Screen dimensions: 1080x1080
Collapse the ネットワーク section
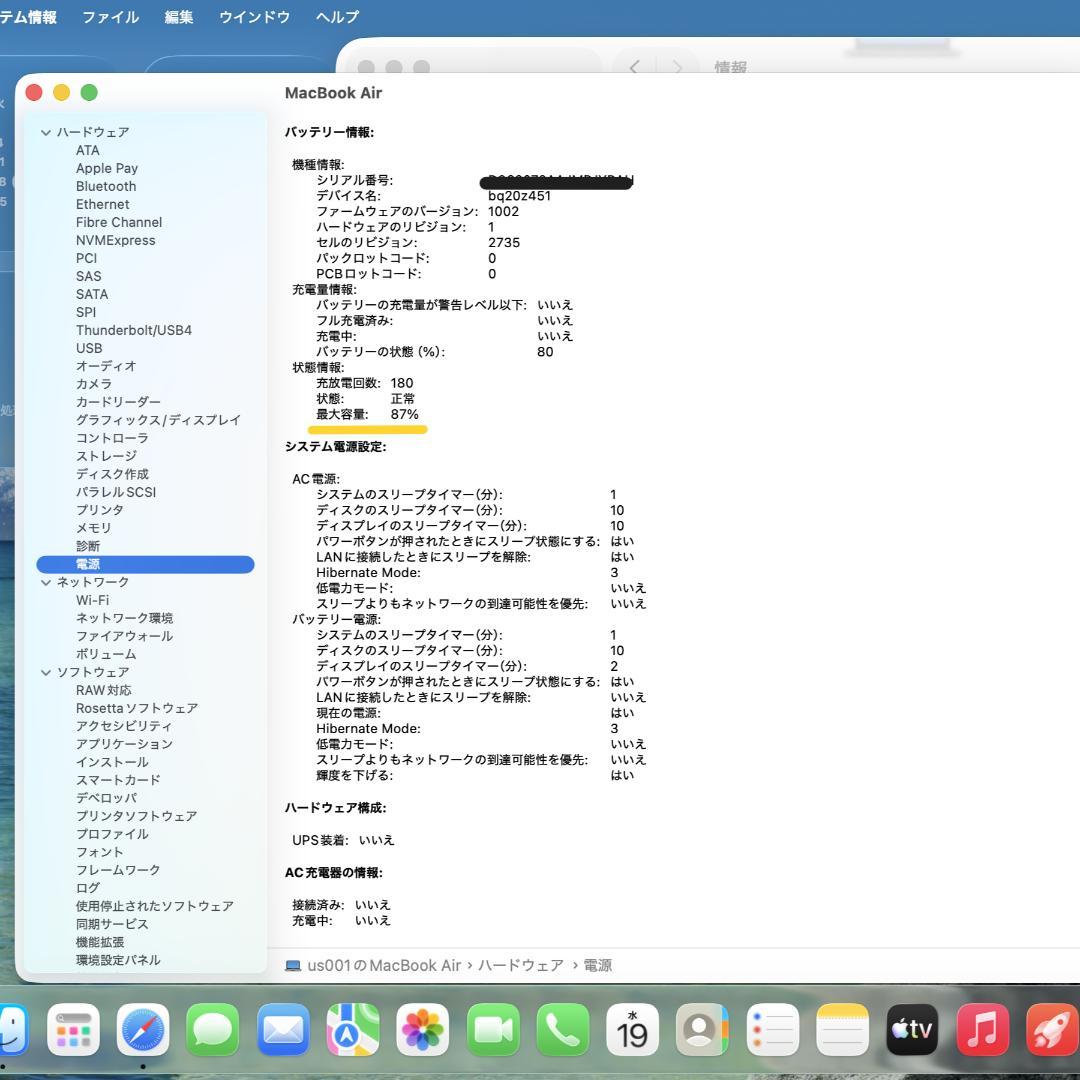pos(47,582)
